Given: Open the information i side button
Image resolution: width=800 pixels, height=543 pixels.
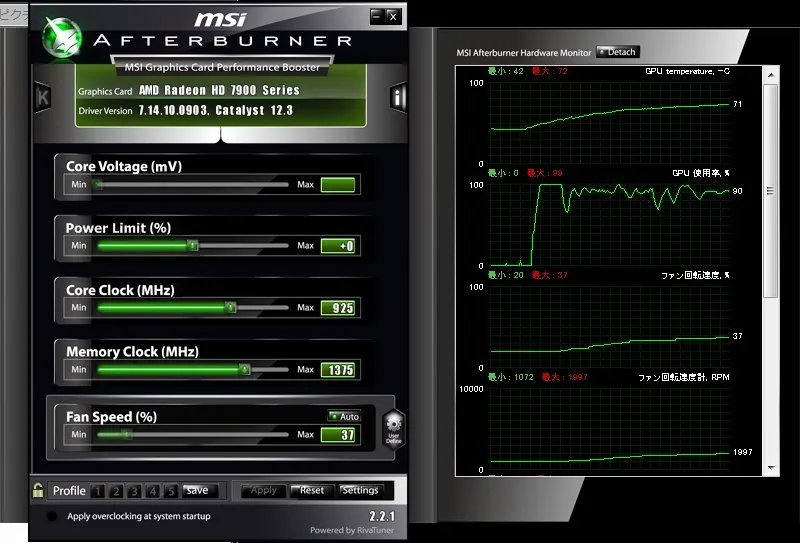Looking at the screenshot, I should [x=398, y=96].
